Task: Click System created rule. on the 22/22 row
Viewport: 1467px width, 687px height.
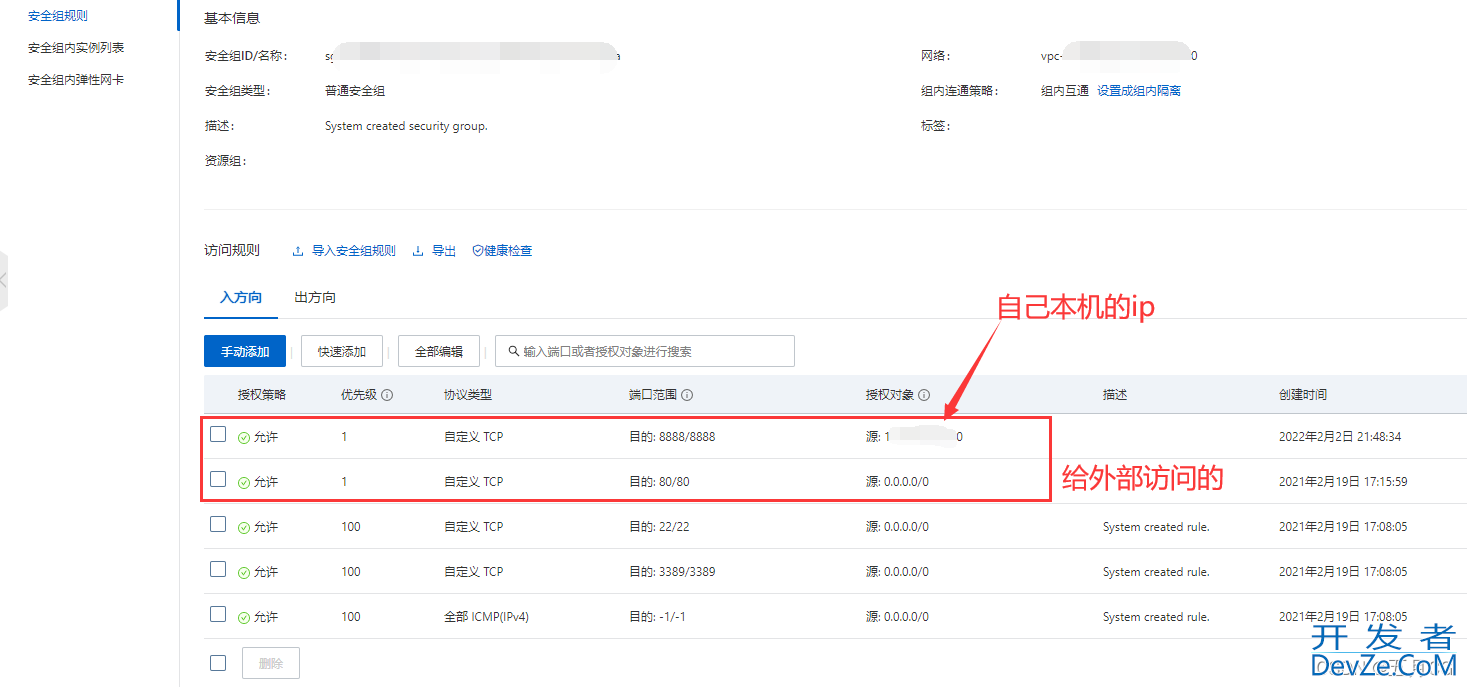Action: click(x=1156, y=527)
